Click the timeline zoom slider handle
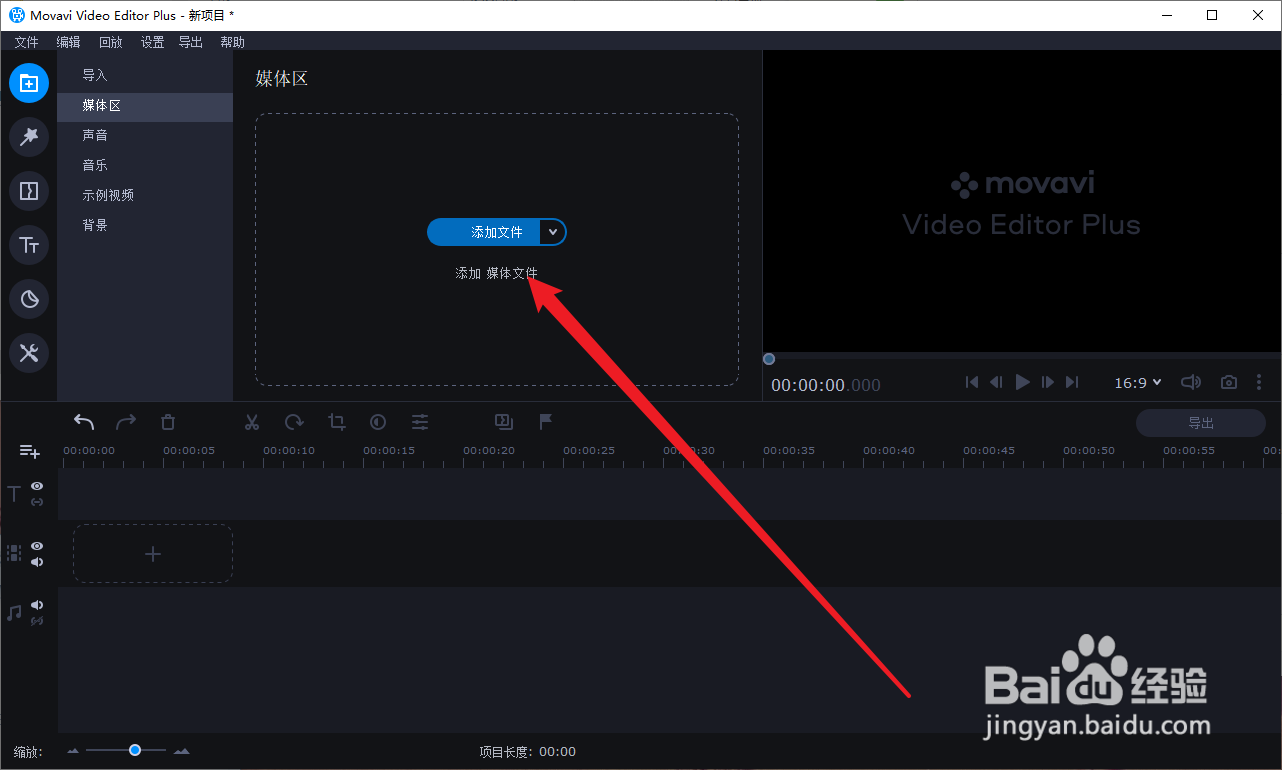 (x=134, y=750)
